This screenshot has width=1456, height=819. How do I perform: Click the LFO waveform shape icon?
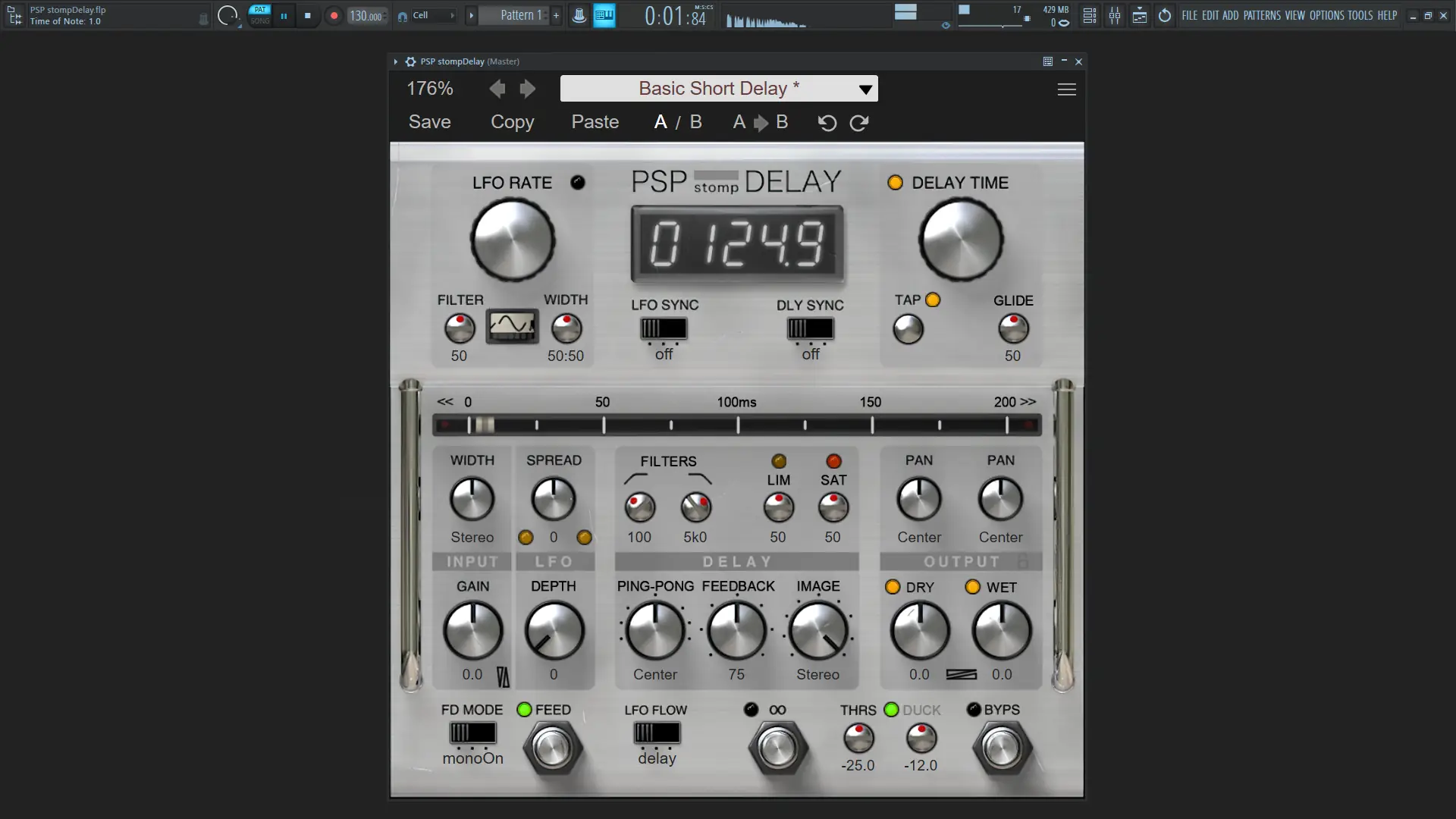[512, 326]
